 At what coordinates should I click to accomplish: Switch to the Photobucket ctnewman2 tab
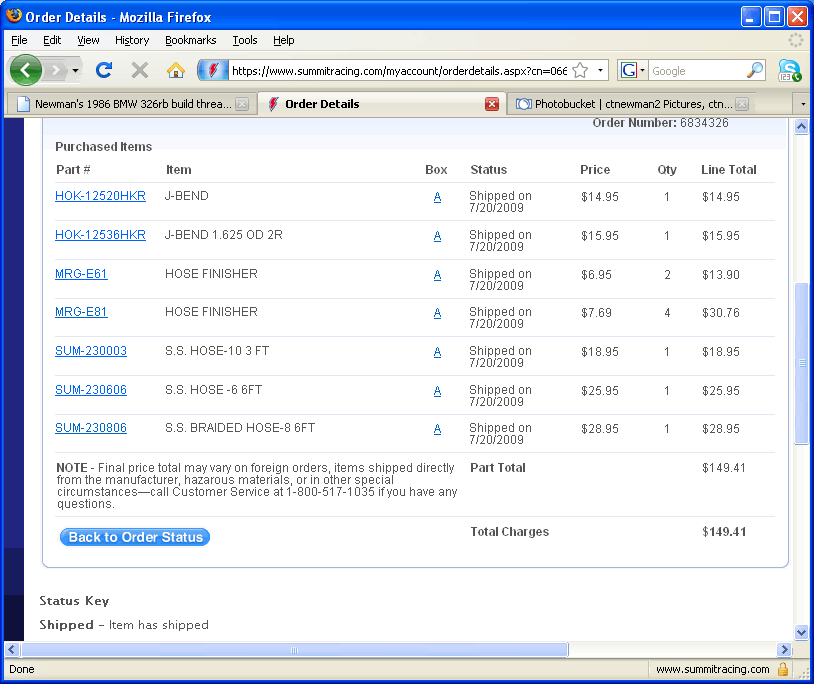(x=633, y=104)
